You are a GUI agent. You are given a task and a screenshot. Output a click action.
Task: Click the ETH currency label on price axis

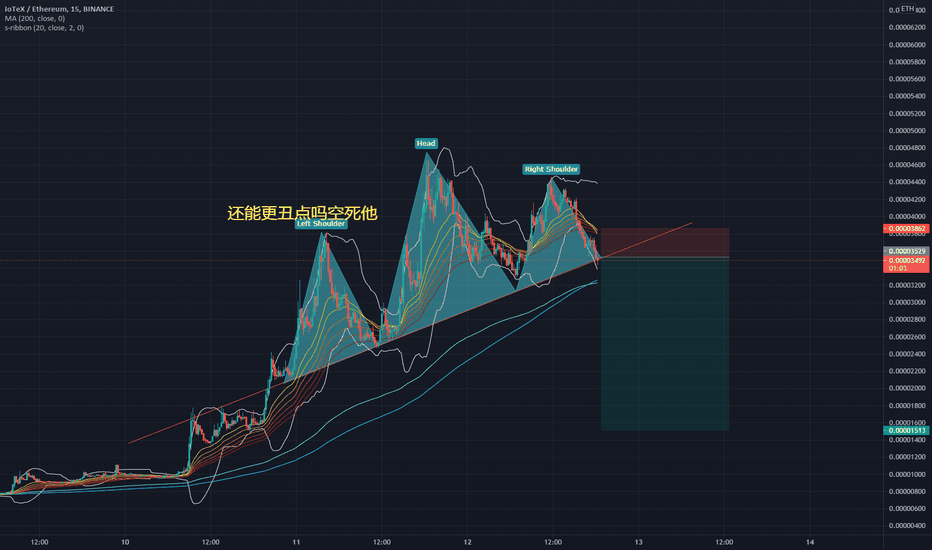pos(907,8)
